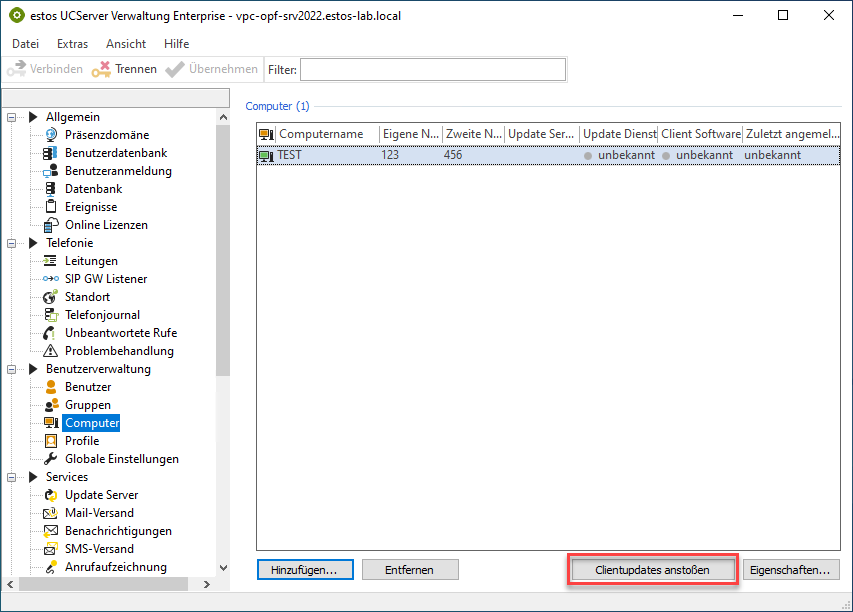Select the Unbeantwortete Rufe phone icon
Image resolution: width=853 pixels, height=612 pixels.
[x=51, y=333]
